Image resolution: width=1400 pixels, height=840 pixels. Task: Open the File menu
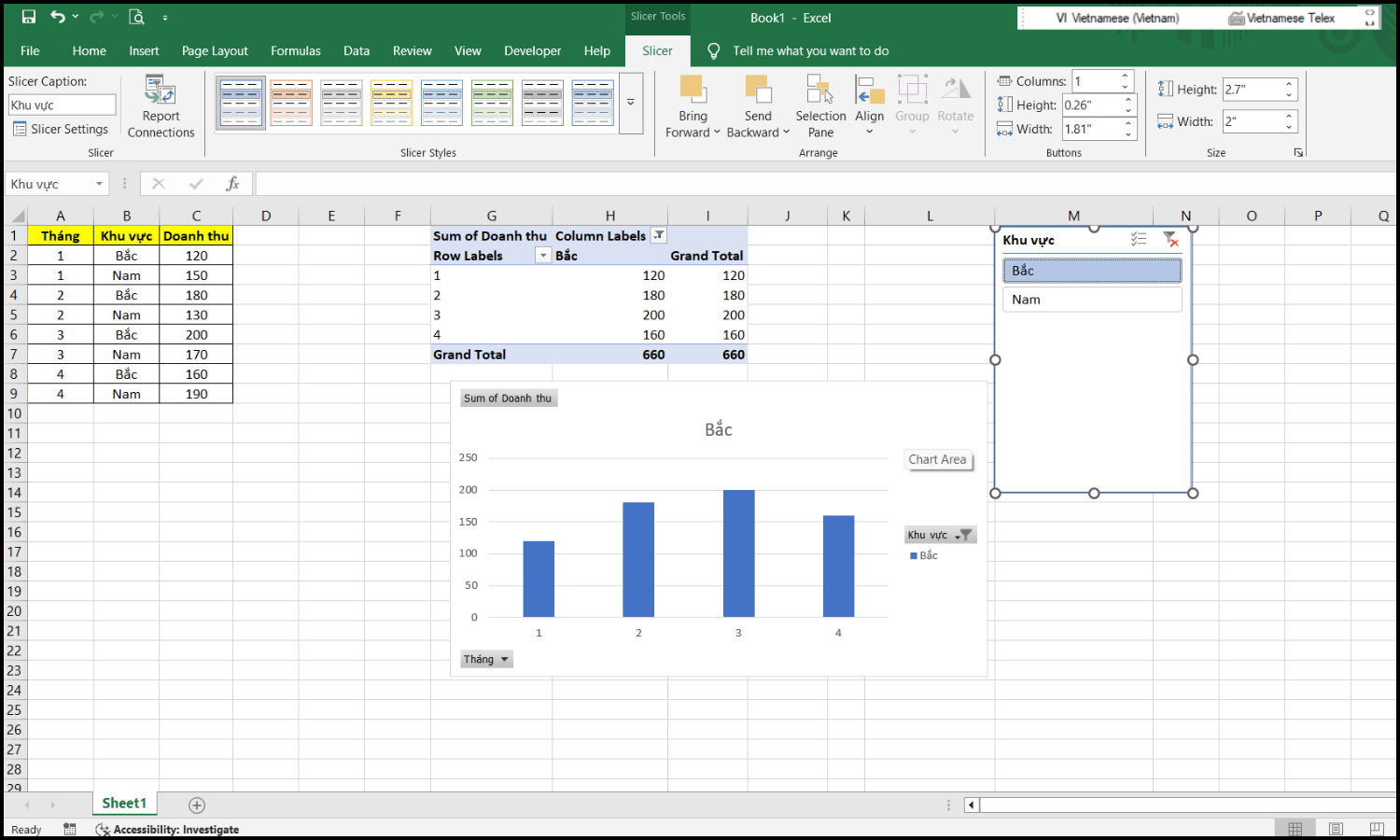point(29,51)
